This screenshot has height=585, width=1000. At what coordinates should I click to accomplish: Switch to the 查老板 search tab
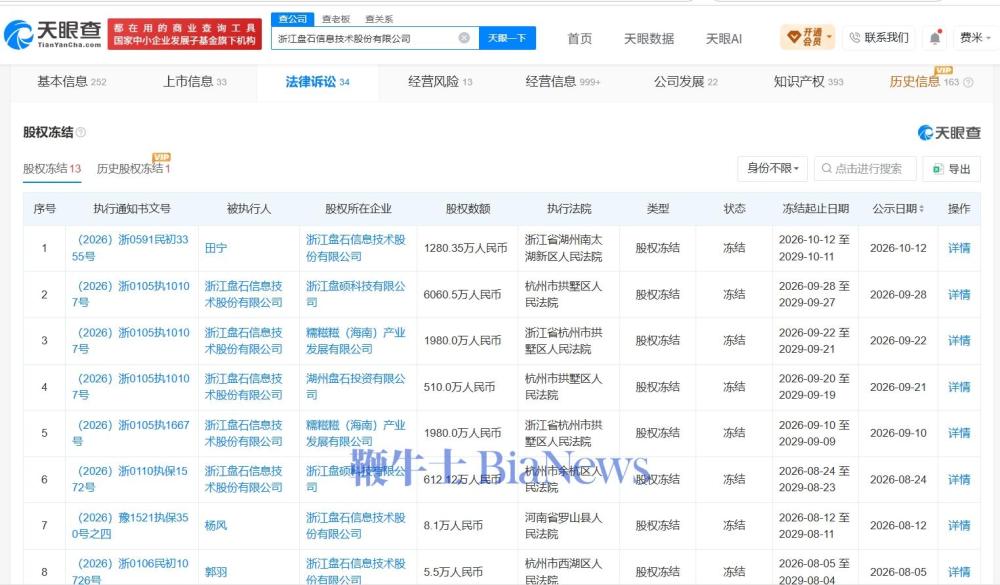(336, 19)
